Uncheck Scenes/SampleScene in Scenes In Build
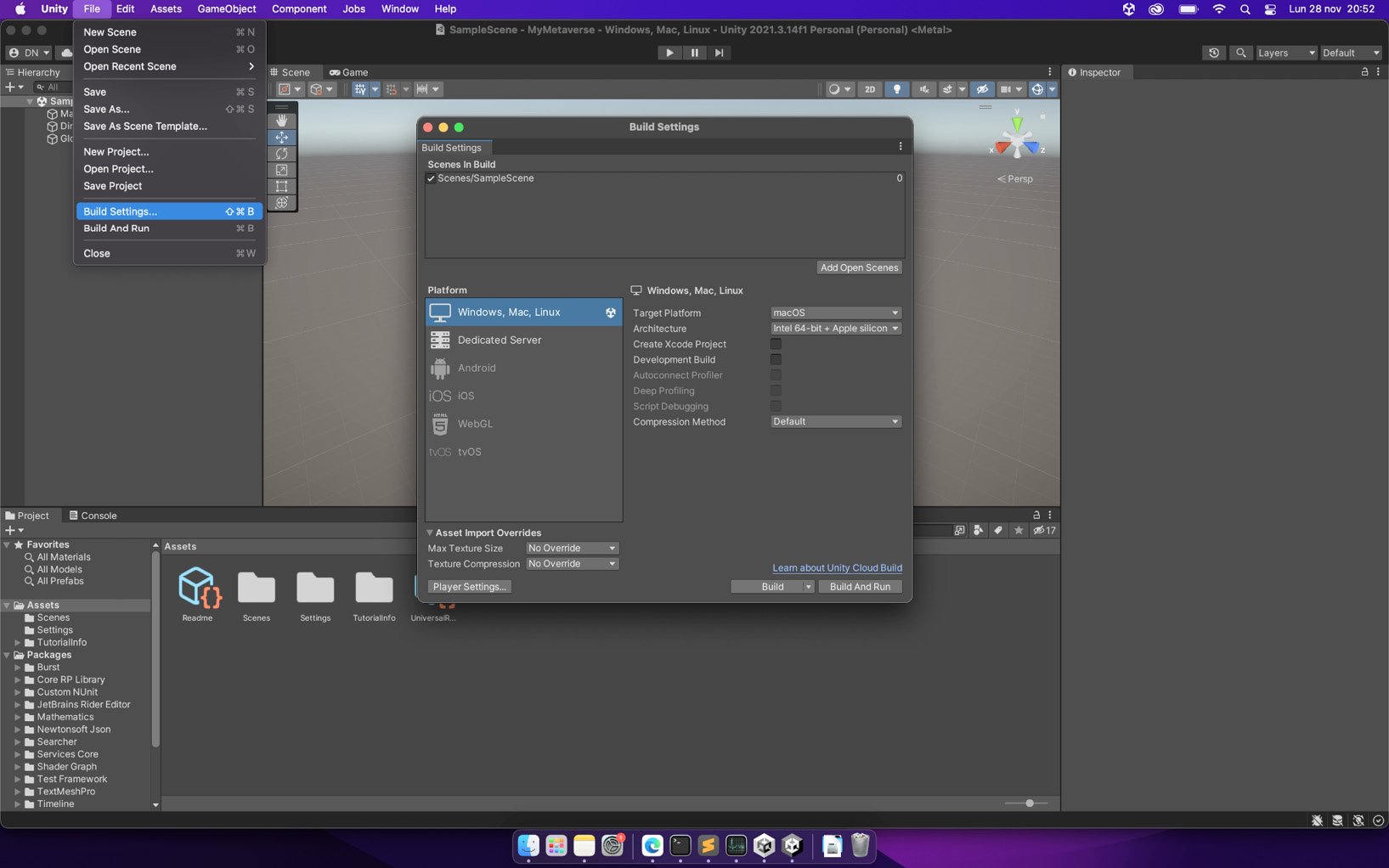 tap(431, 178)
